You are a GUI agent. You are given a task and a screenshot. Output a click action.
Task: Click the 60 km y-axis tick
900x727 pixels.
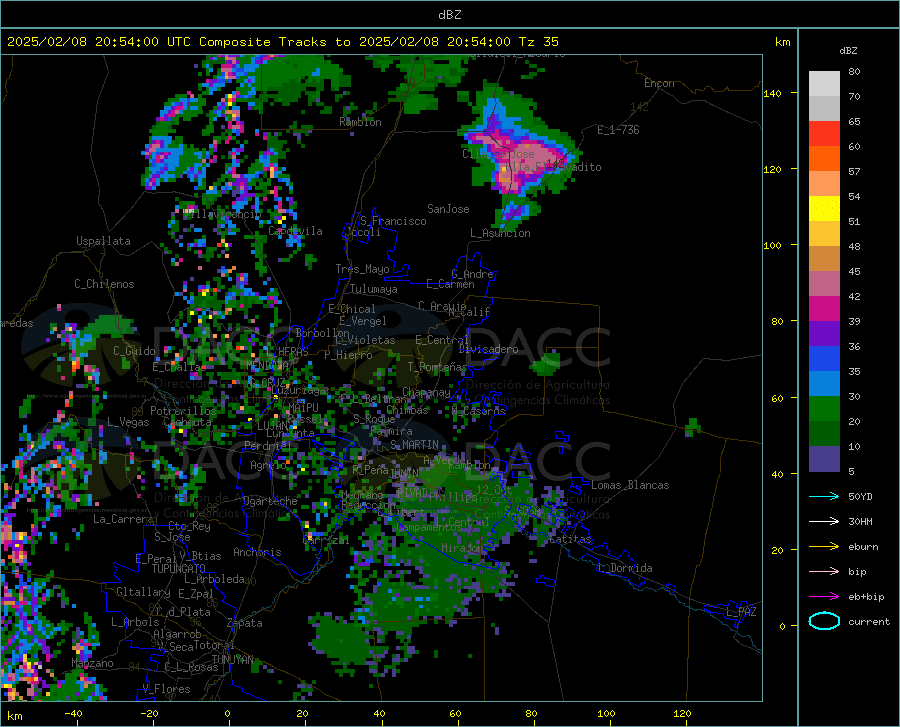point(777,398)
